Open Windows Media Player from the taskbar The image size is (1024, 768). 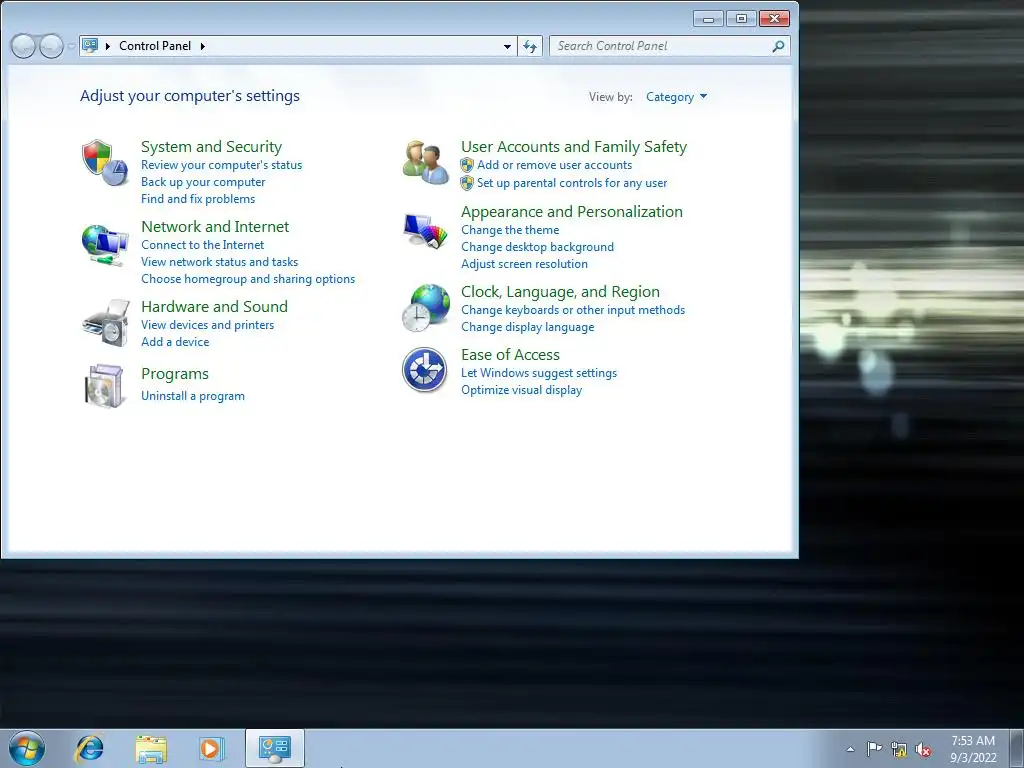pyautogui.click(x=212, y=748)
